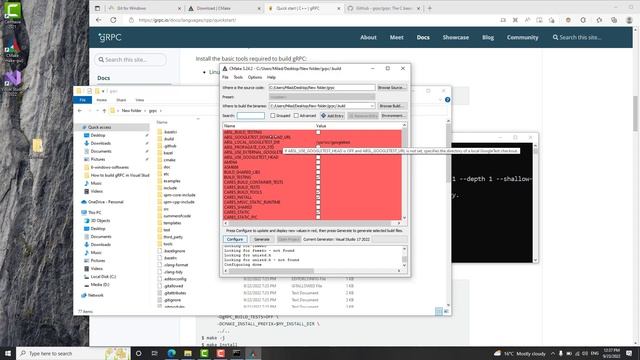This screenshot has height=360, width=640.
Task: Click Edge icon in taskbar
Action: 171,353
